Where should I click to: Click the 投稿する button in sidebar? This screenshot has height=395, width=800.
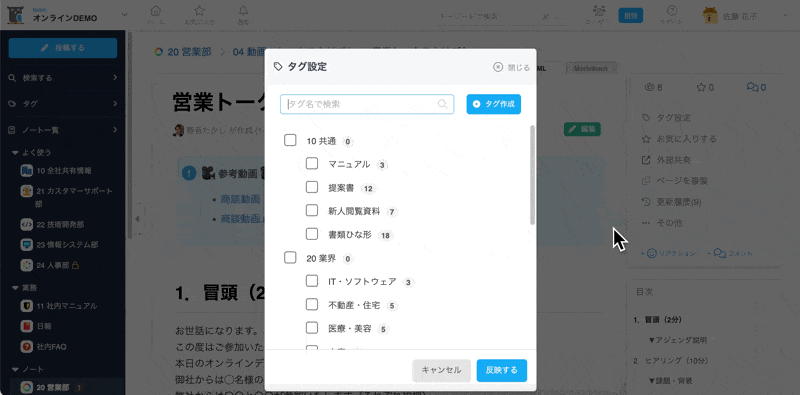point(63,47)
